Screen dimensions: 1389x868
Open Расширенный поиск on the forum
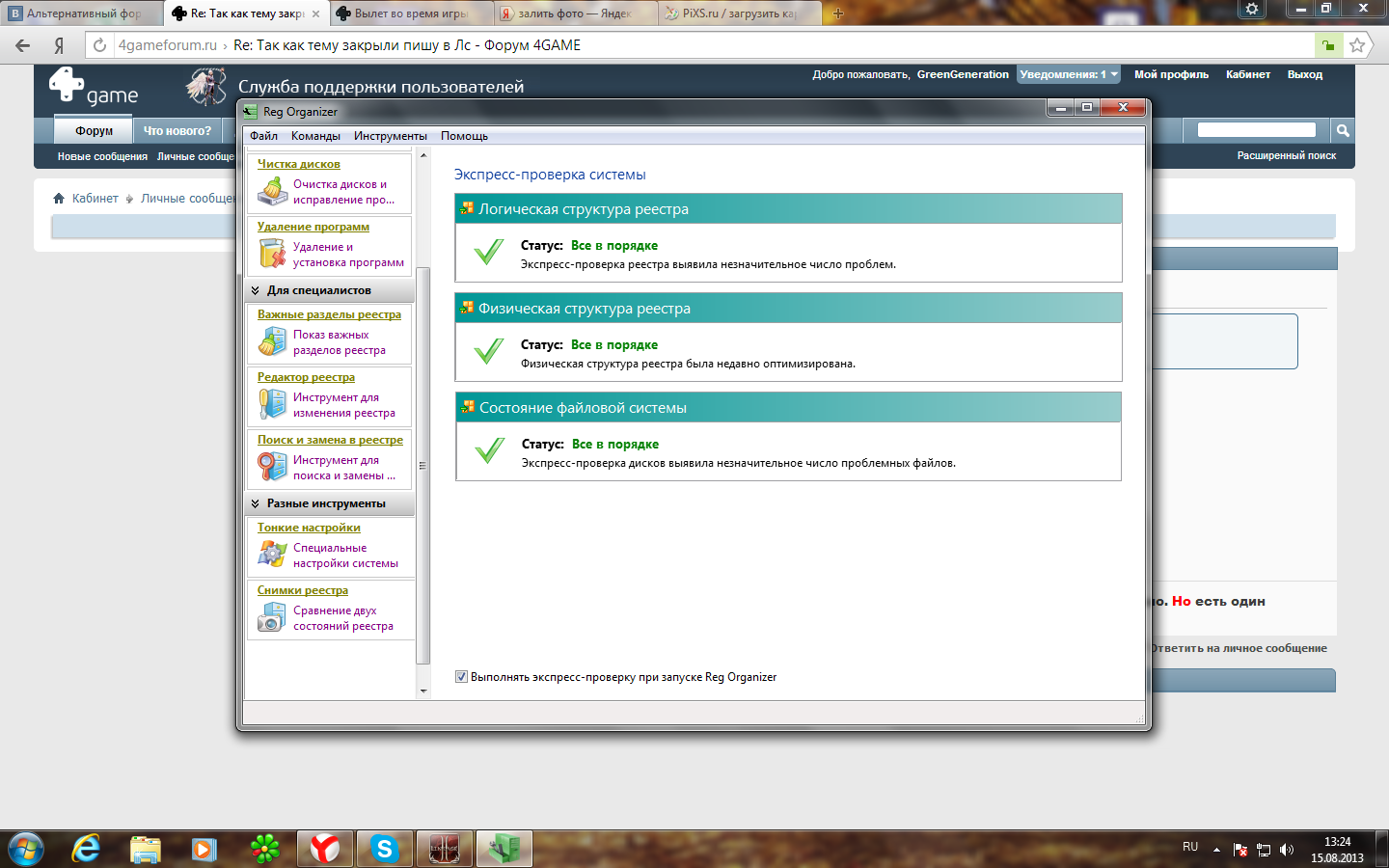1287,155
